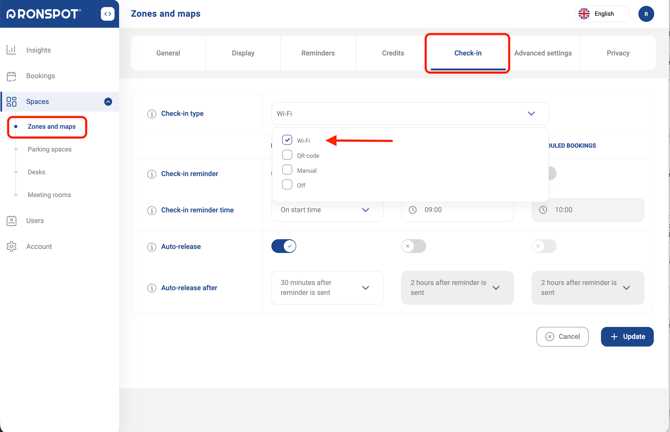
Task: Check the QR code checkbox
Action: [x=287, y=155]
